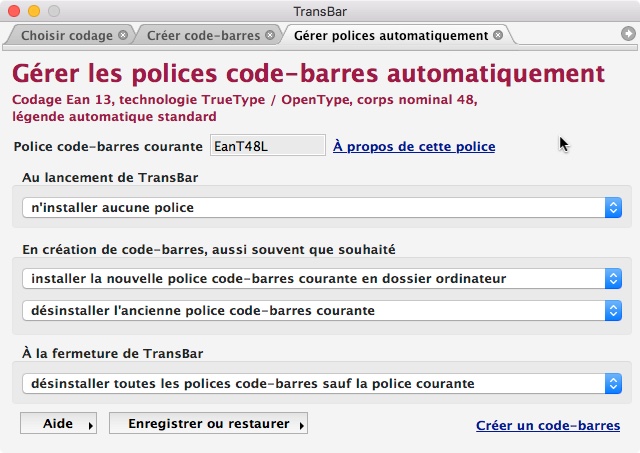The image size is (640, 453).
Task: Follow the Créer un code-barres link
Action: [x=547, y=426]
